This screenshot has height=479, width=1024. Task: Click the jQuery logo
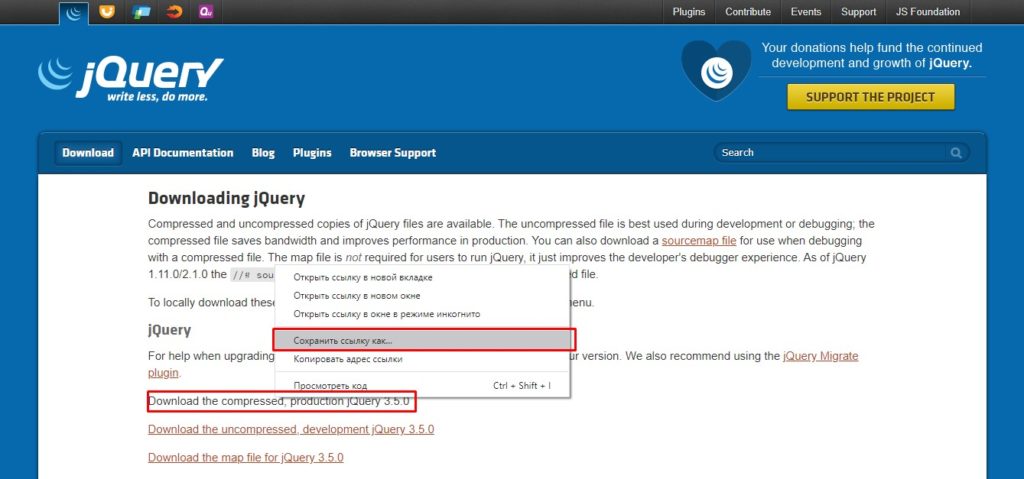point(131,78)
